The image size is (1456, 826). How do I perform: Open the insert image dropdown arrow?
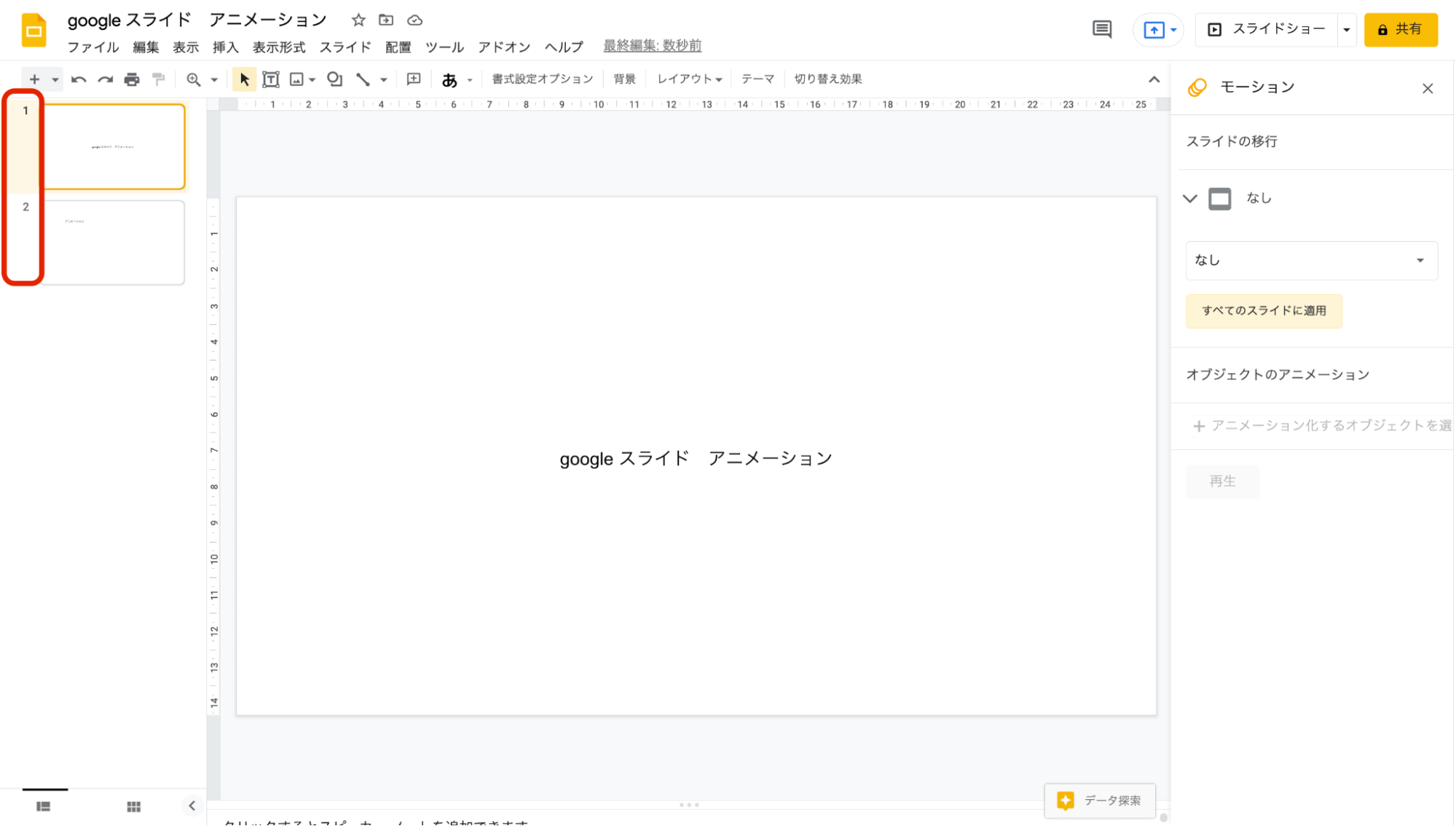pos(312,79)
